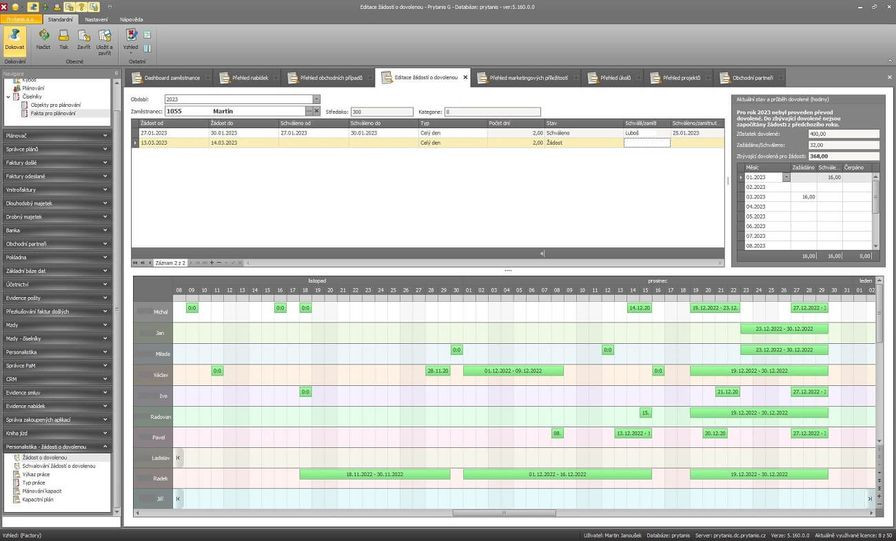Open the Vzhled appearance icon
896x541 pixels.
coord(130,38)
